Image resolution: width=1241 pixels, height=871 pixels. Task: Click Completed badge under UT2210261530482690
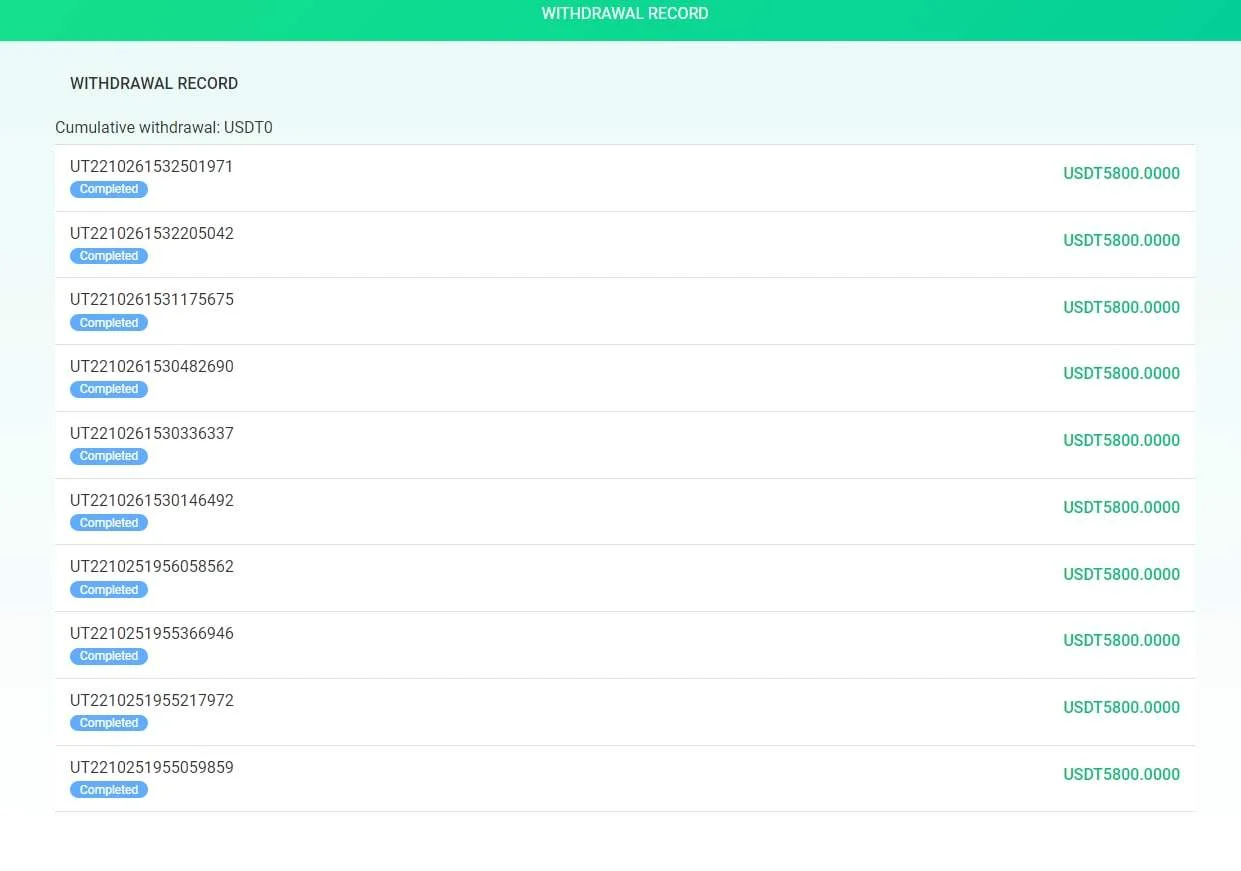tap(109, 389)
